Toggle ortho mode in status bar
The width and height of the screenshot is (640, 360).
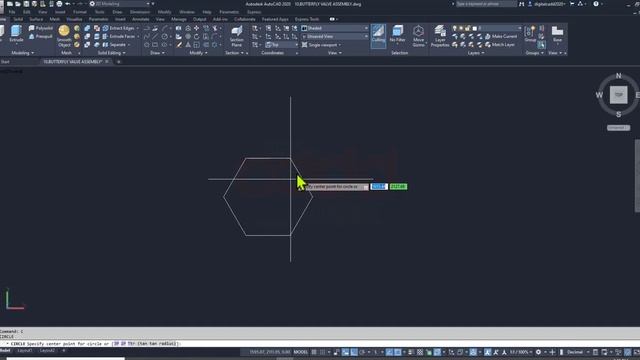354,352
